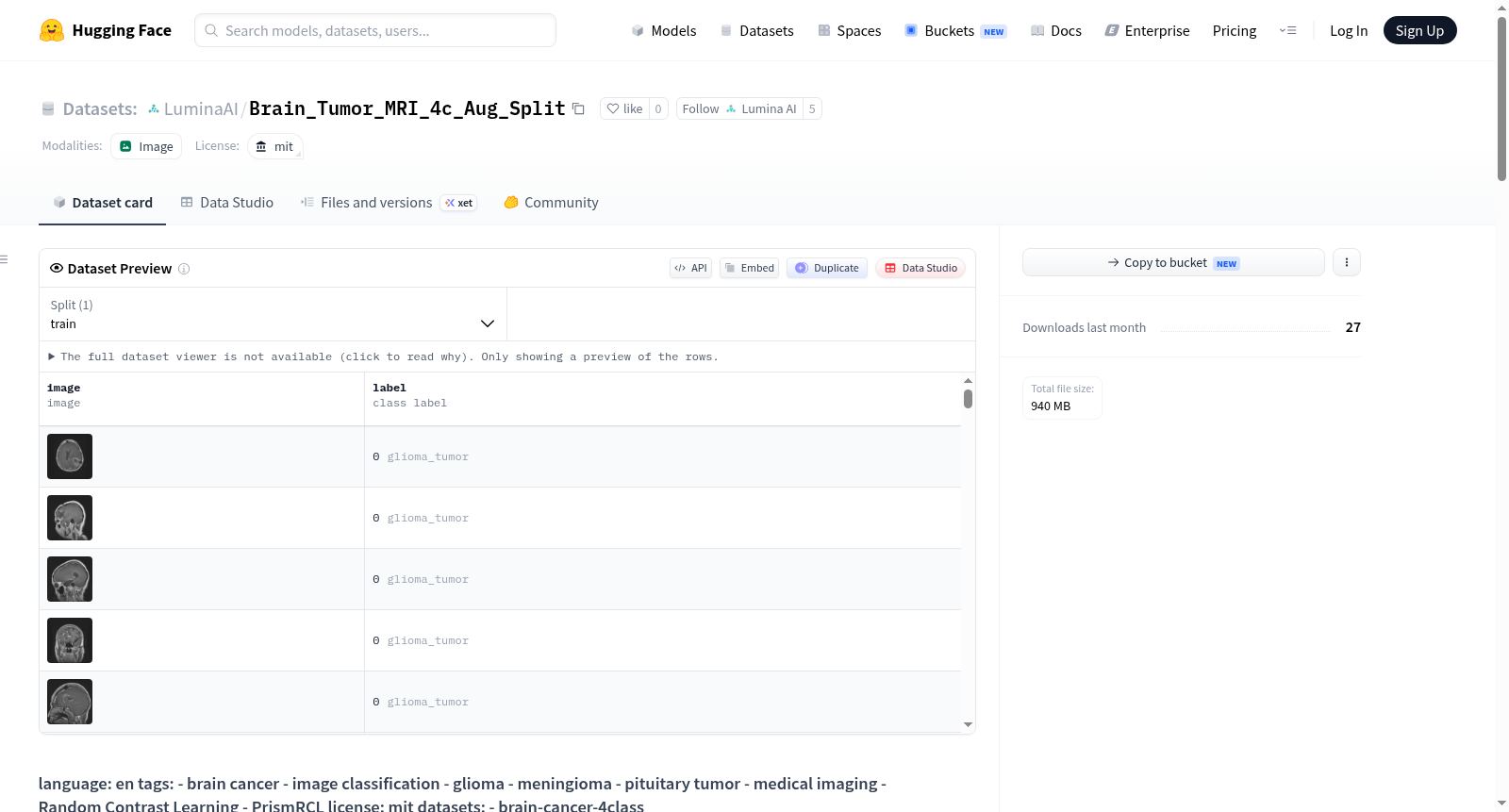Open the Buckets navigation item
Screen dimensions: 1509x812
tap(955, 30)
